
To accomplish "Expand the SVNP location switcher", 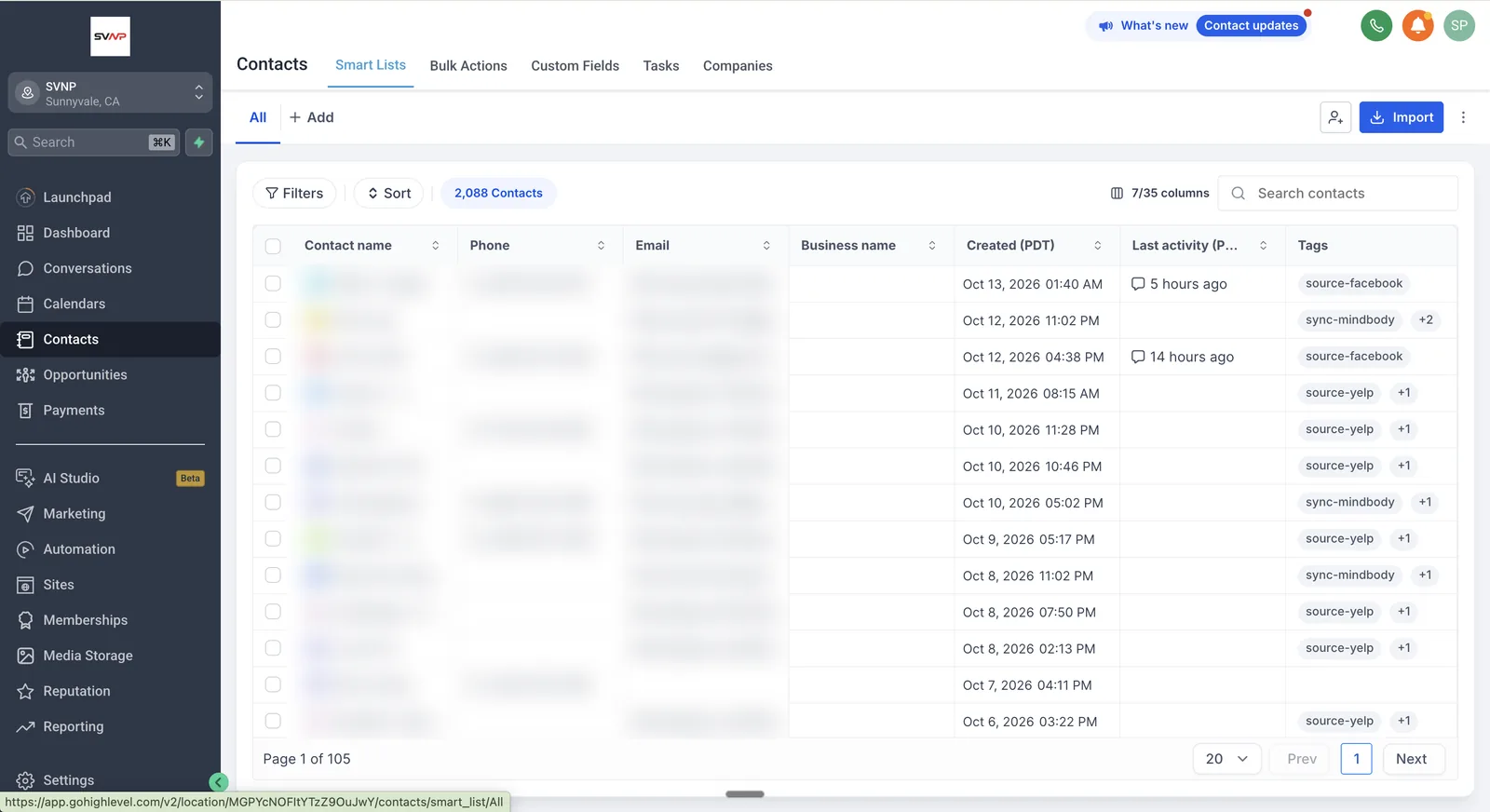I will click(110, 93).
